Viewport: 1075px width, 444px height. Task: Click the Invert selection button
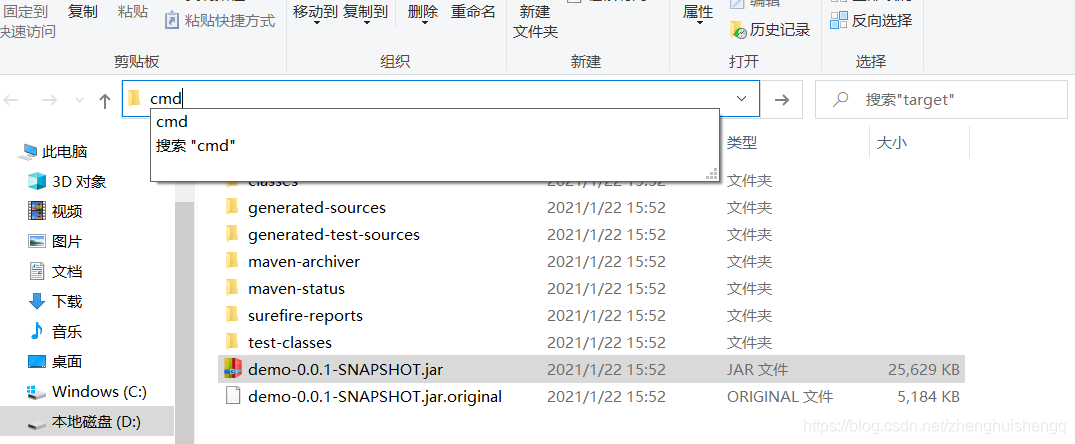871,21
